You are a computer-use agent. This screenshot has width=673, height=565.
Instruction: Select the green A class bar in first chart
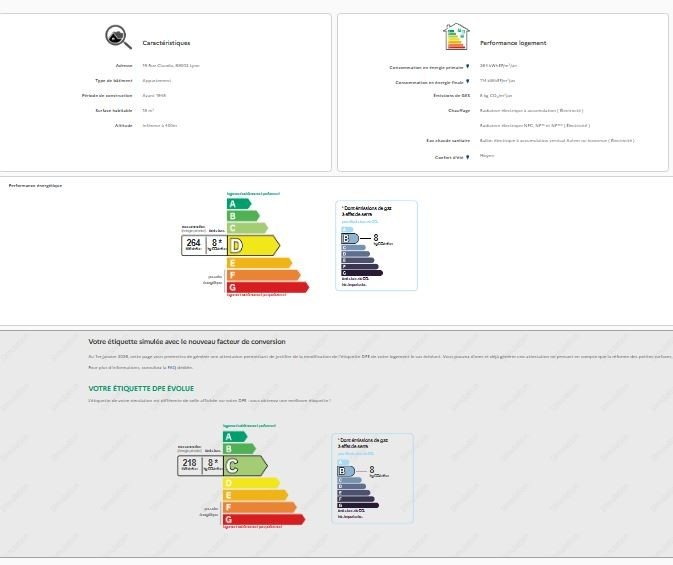(x=237, y=203)
